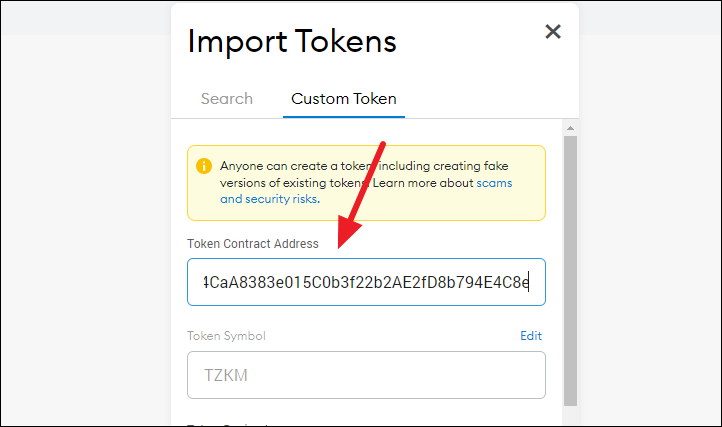The height and width of the screenshot is (427, 722).
Task: Open the blue 'scams' link
Action: (494, 183)
